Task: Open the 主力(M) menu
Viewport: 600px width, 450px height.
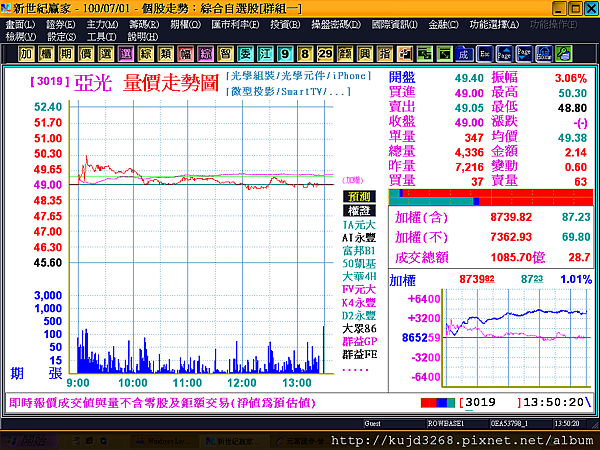Action: tap(102, 24)
